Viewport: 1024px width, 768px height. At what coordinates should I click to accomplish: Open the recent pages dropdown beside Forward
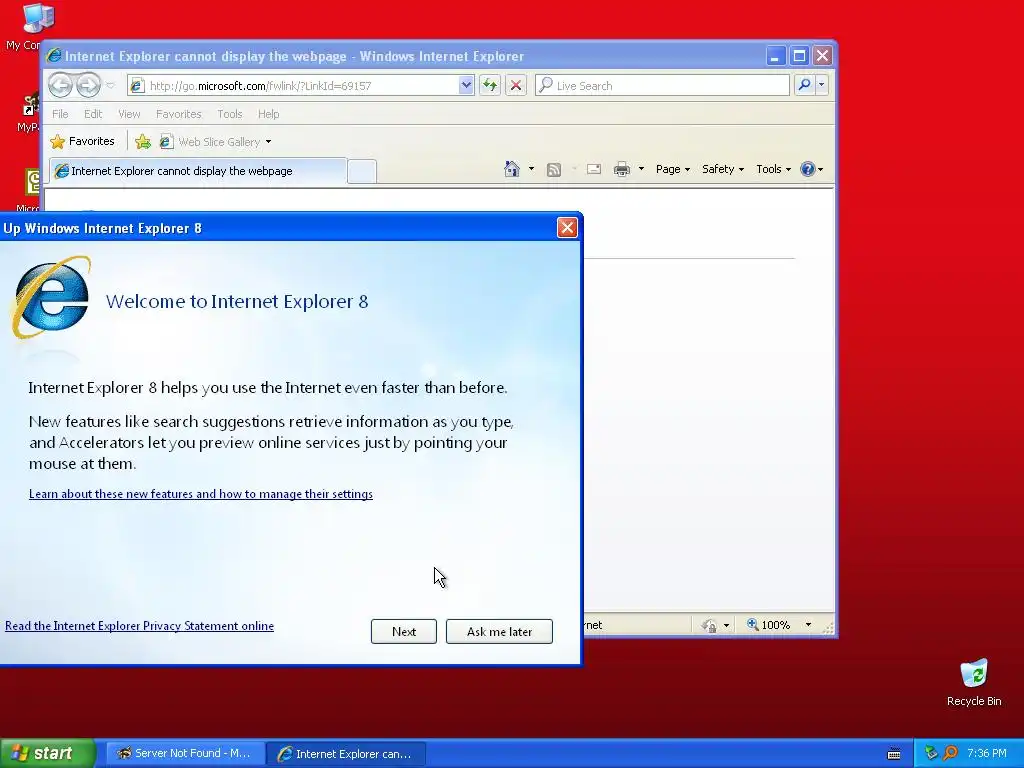pyautogui.click(x=110, y=86)
